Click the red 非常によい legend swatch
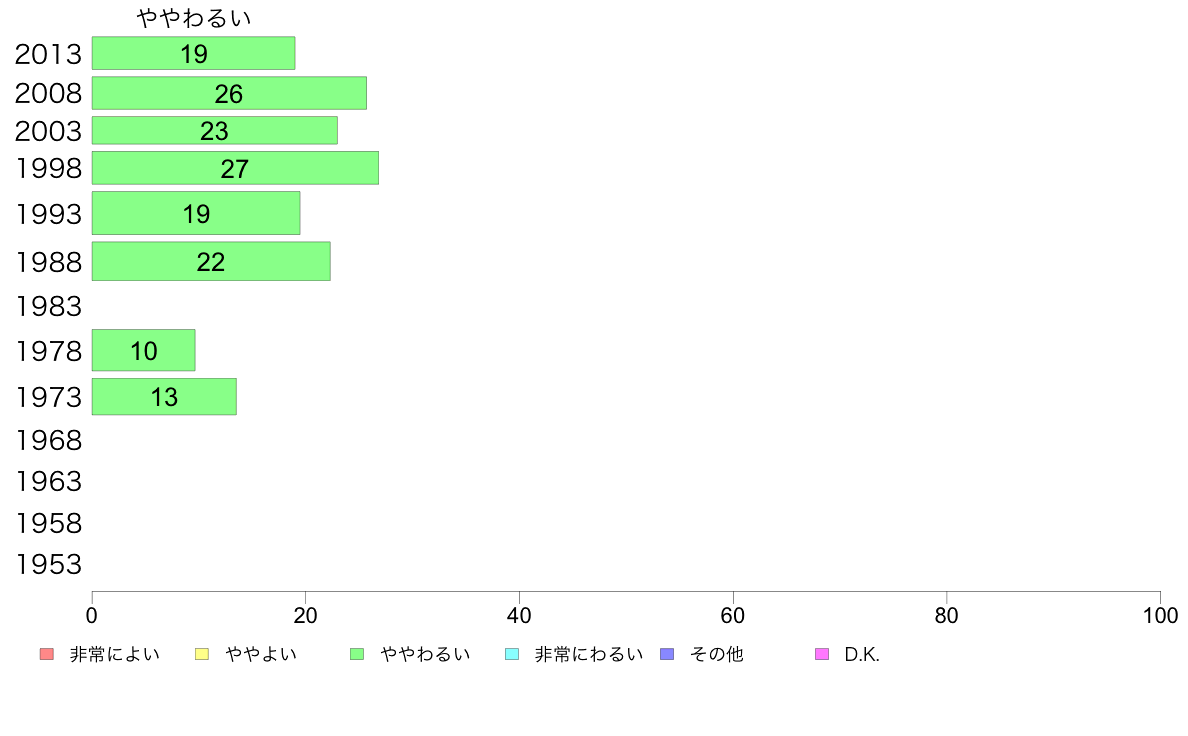Image resolution: width=1188 pixels, height=736 pixels. click(47, 654)
